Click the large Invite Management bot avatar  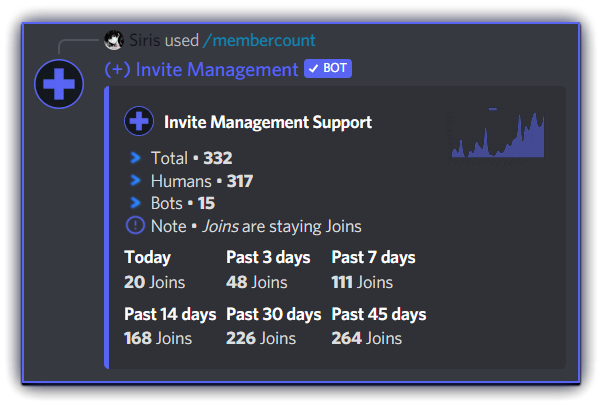click(58, 83)
